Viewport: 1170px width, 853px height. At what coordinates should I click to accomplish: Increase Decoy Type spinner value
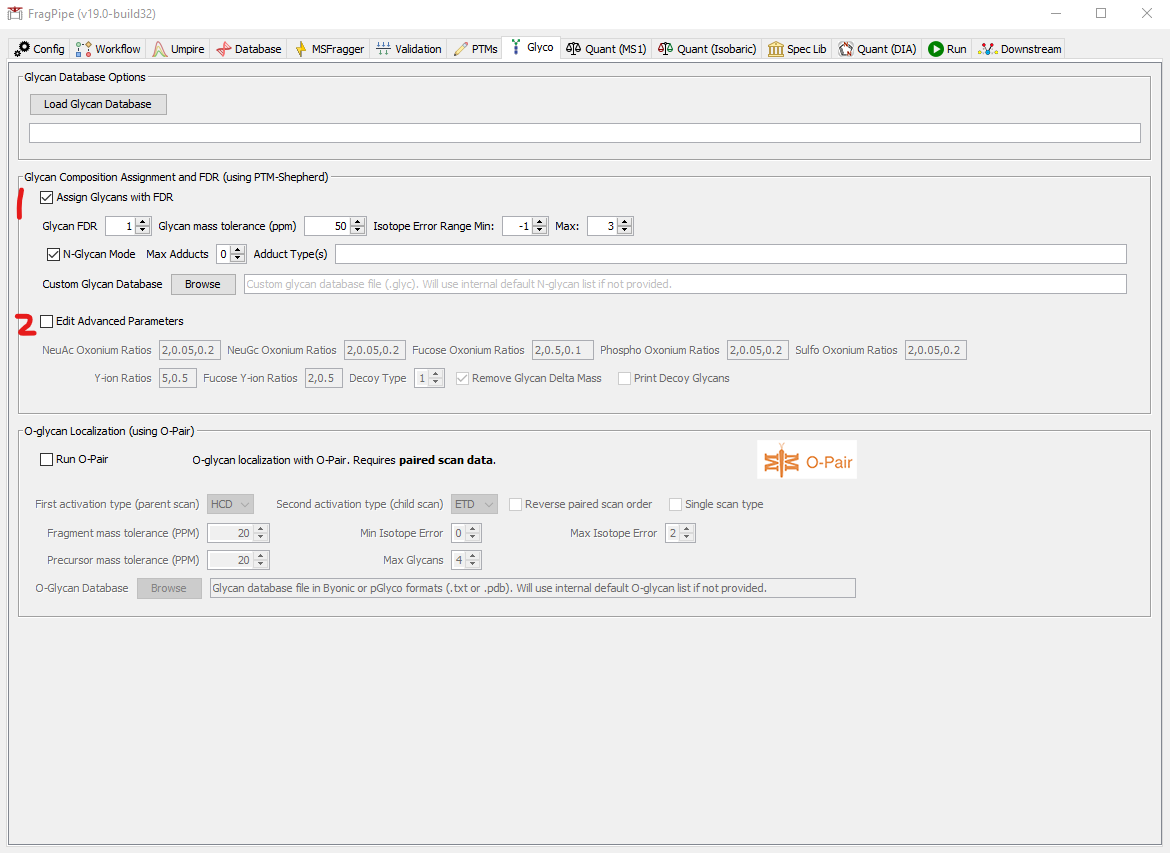coord(437,374)
